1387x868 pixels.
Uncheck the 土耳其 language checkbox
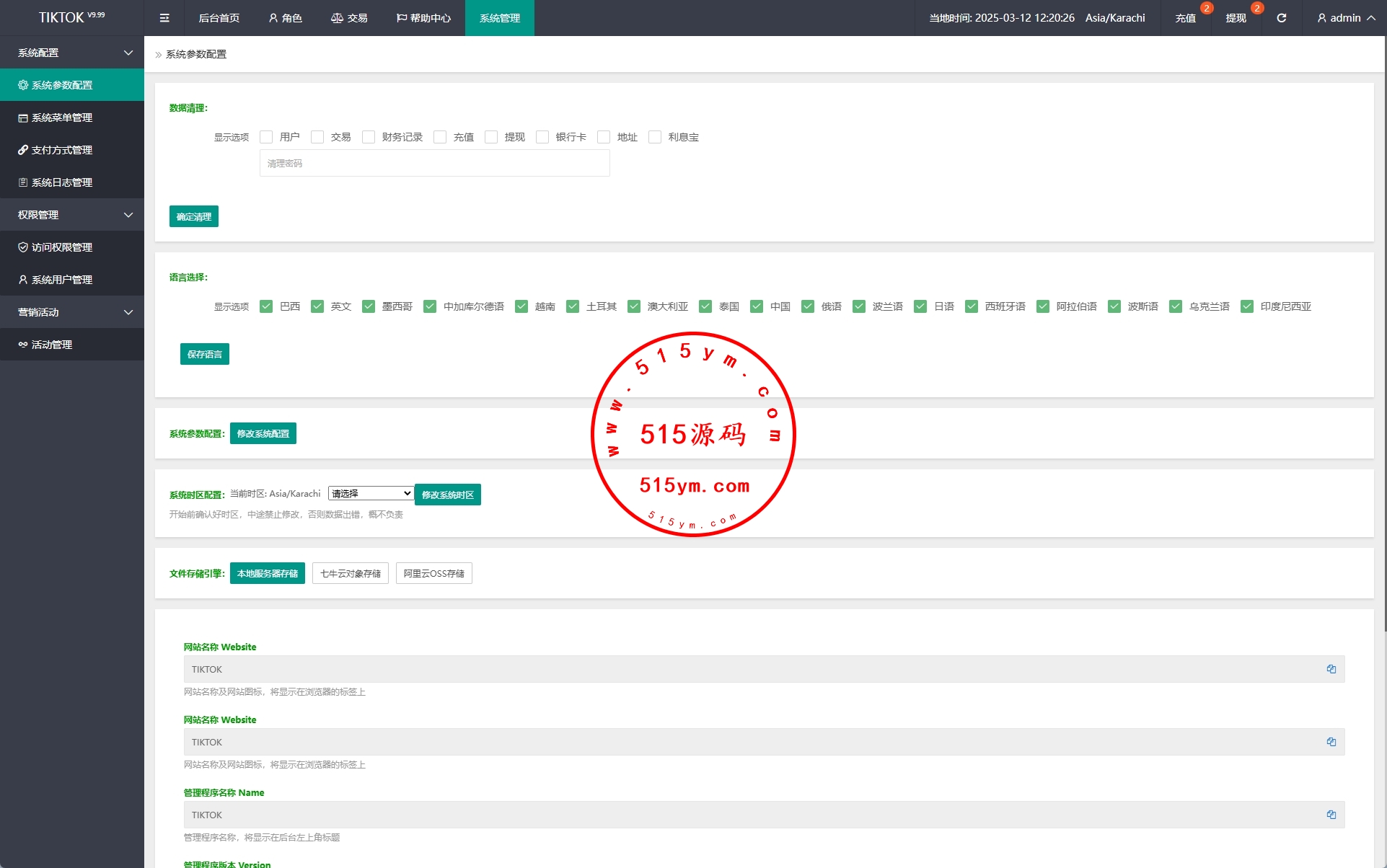coord(573,306)
